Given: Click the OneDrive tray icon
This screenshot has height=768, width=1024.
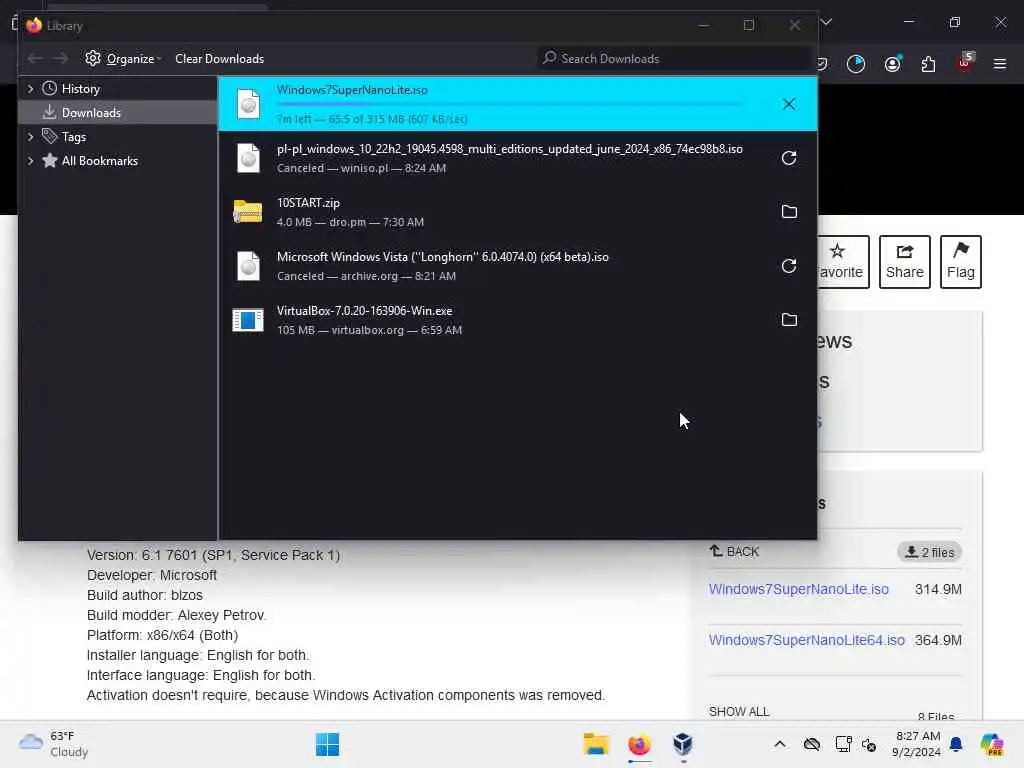Looking at the screenshot, I should [x=812, y=744].
